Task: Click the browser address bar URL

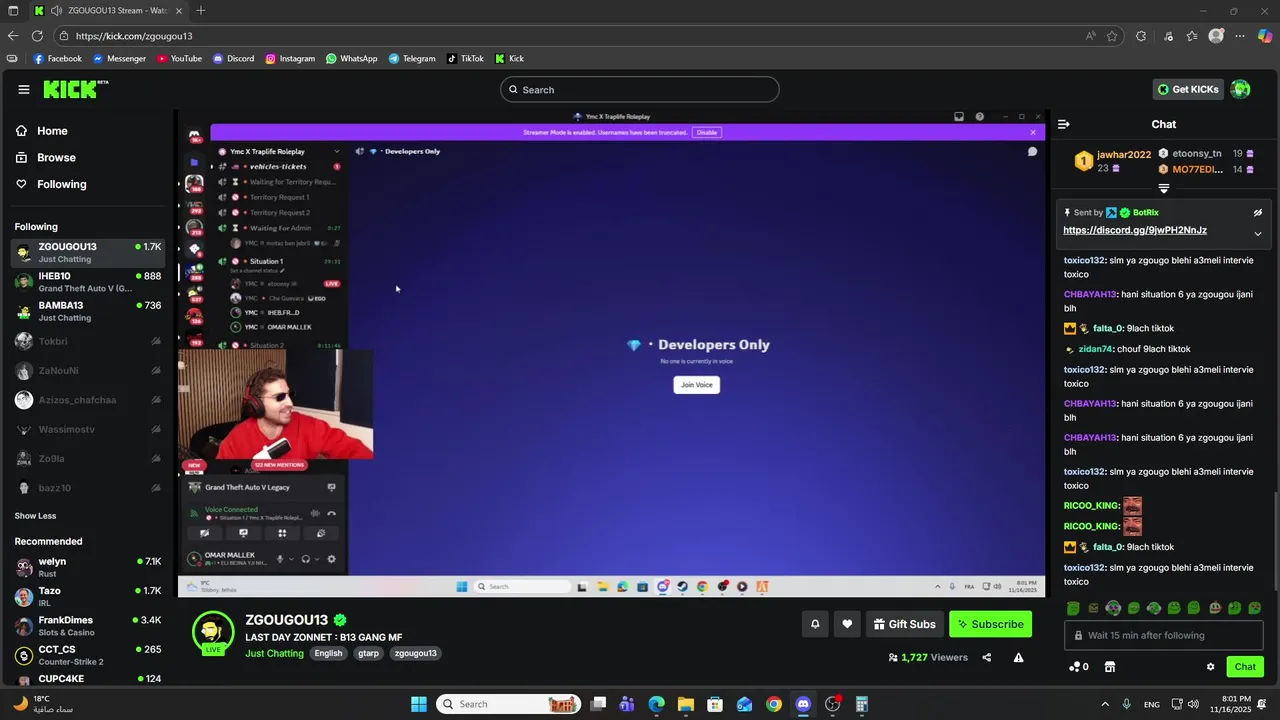Action: (134, 36)
